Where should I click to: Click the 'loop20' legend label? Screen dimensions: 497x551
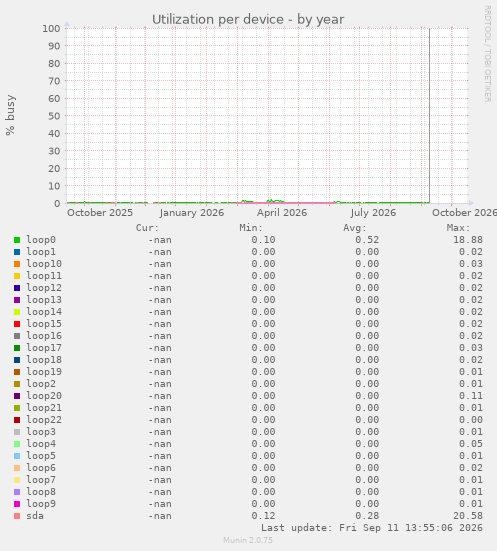[x=44, y=396]
